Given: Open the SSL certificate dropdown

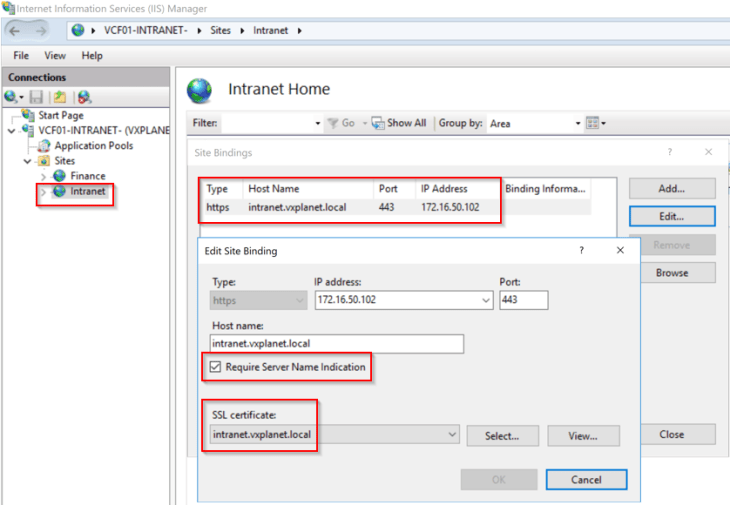Looking at the screenshot, I should (x=452, y=435).
